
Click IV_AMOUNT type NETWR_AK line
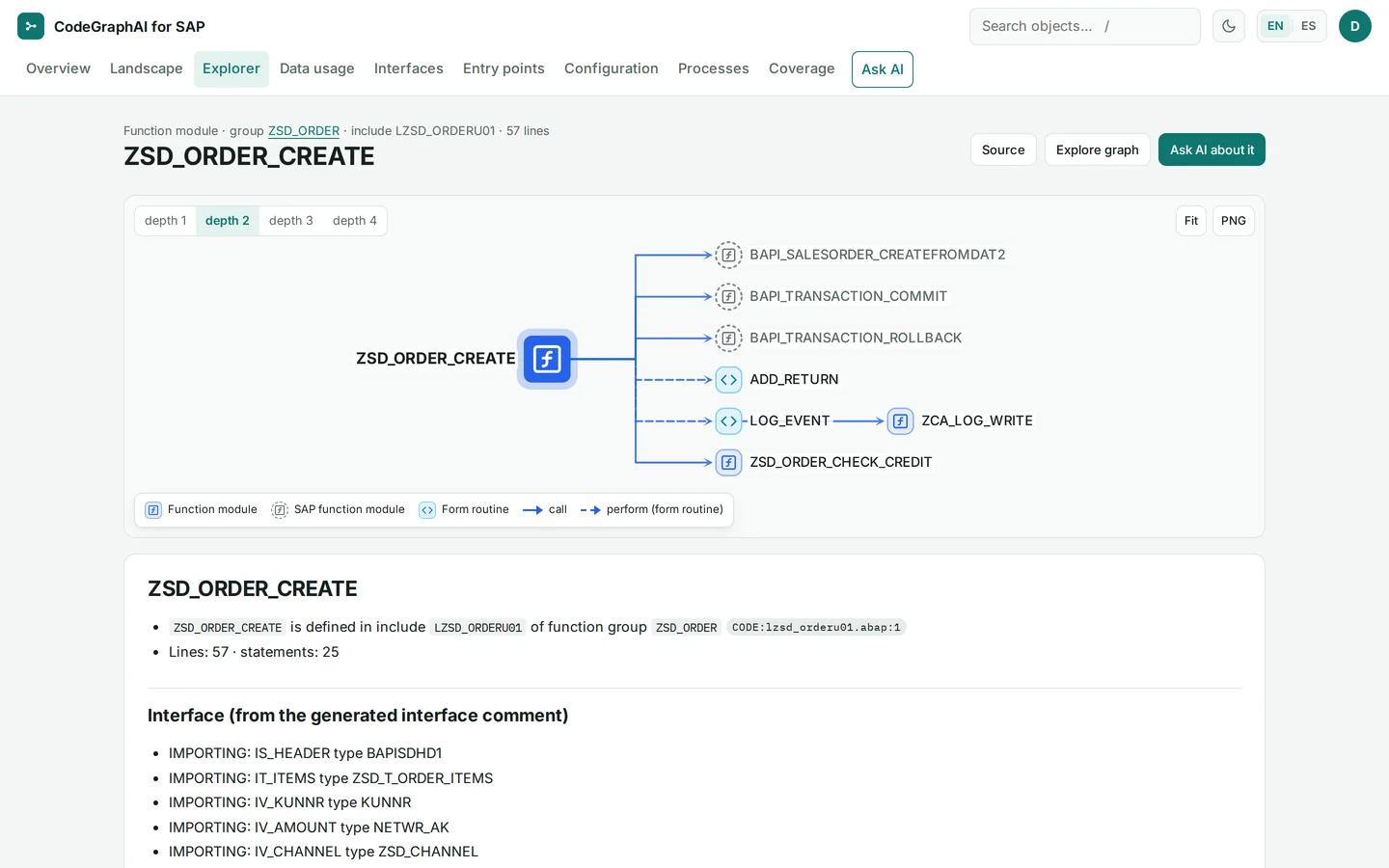[309, 827]
